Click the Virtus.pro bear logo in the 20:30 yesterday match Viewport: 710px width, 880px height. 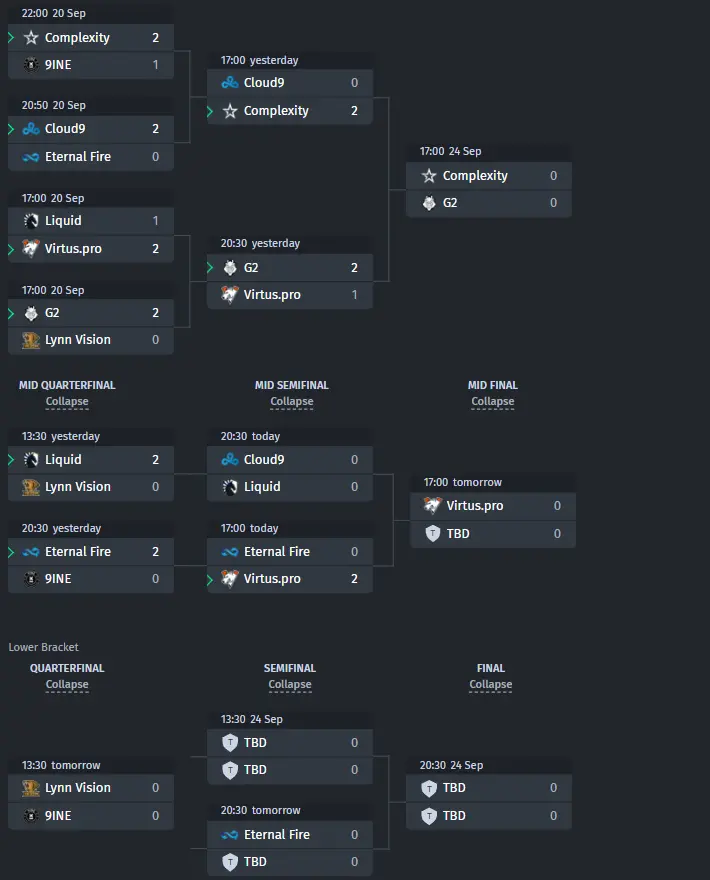coord(230,294)
